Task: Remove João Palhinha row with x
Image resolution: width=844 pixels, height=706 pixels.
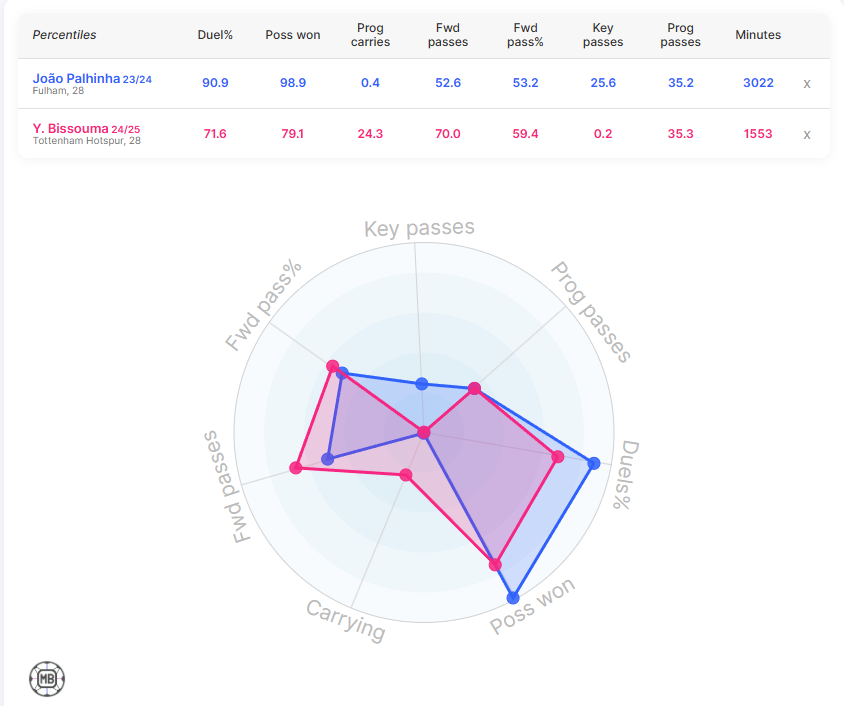Action: [x=807, y=83]
